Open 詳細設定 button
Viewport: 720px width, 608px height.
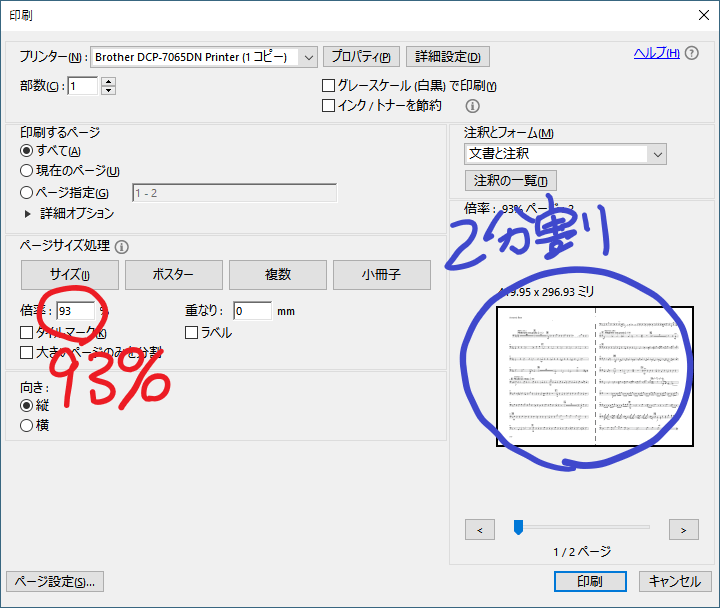(x=448, y=56)
